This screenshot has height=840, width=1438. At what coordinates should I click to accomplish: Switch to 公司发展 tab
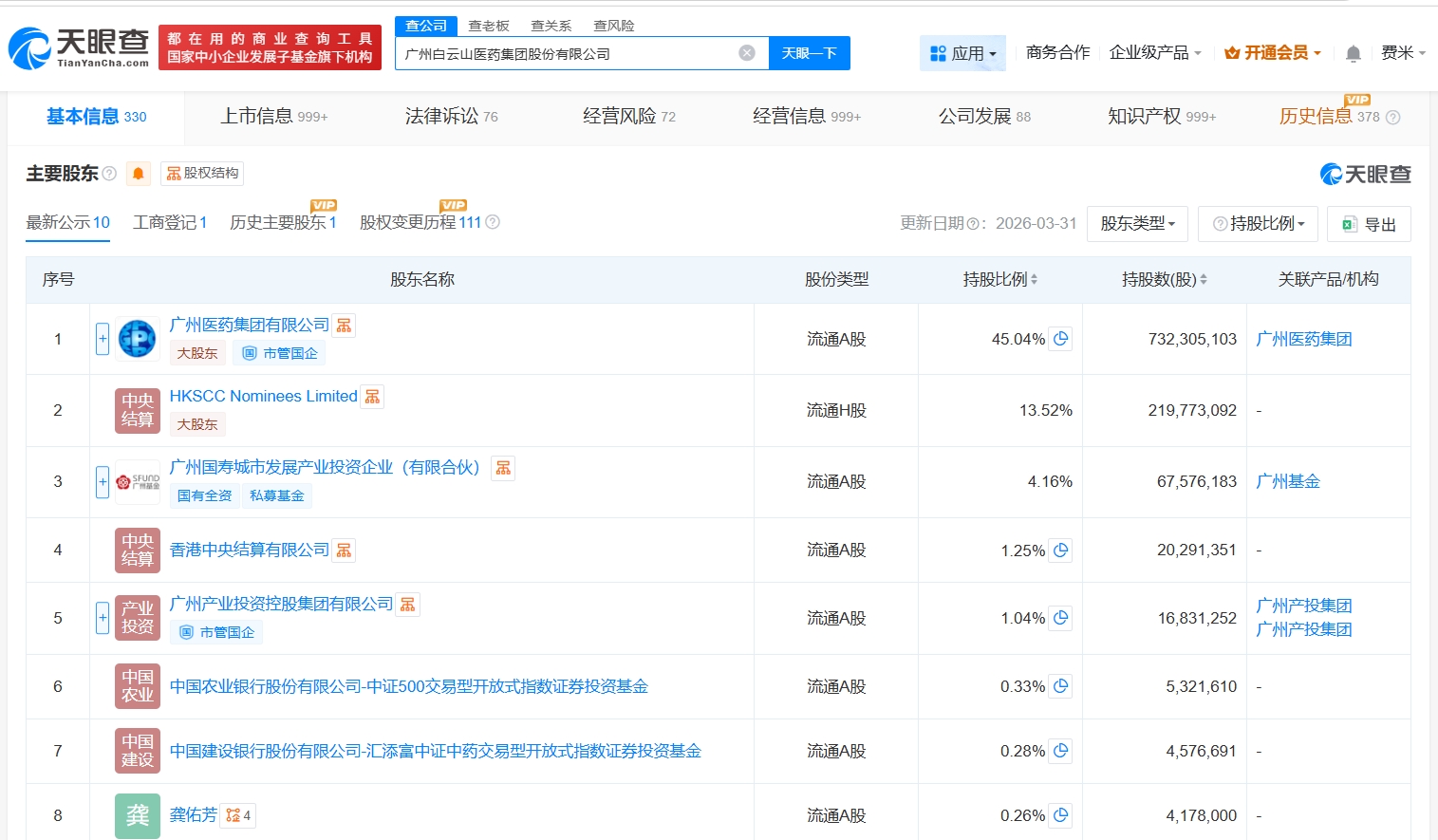[x=984, y=116]
